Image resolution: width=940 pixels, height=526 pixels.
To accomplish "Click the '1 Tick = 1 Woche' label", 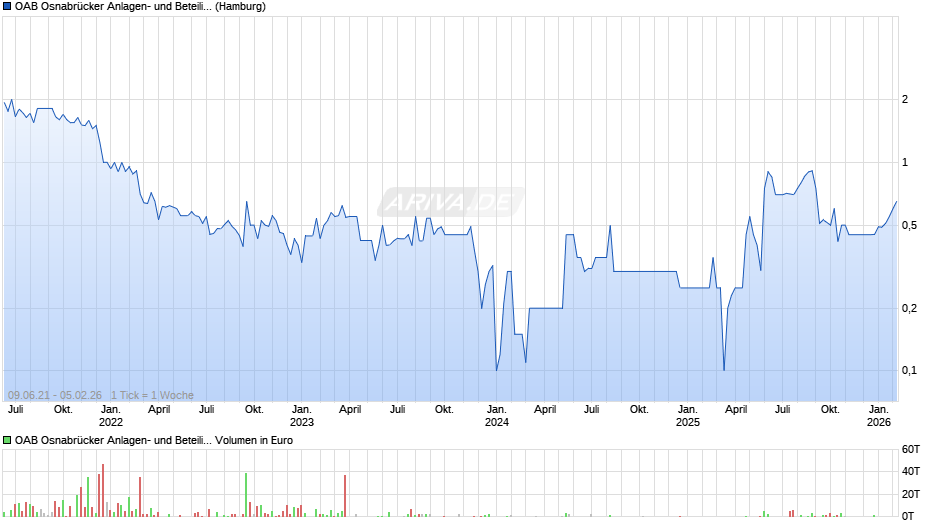I will (x=152, y=395).
